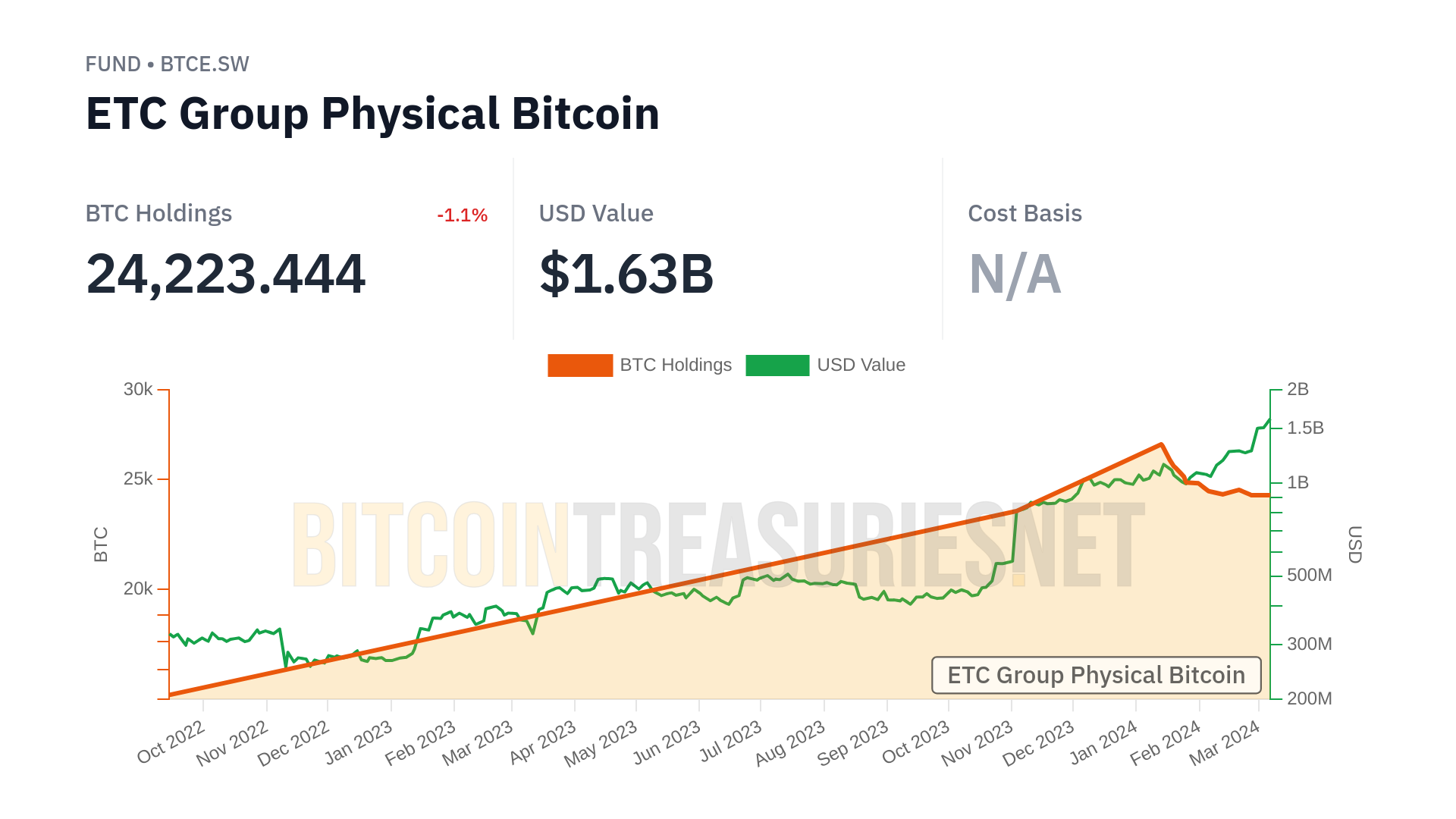Click the 30k BTC axis label

point(138,390)
